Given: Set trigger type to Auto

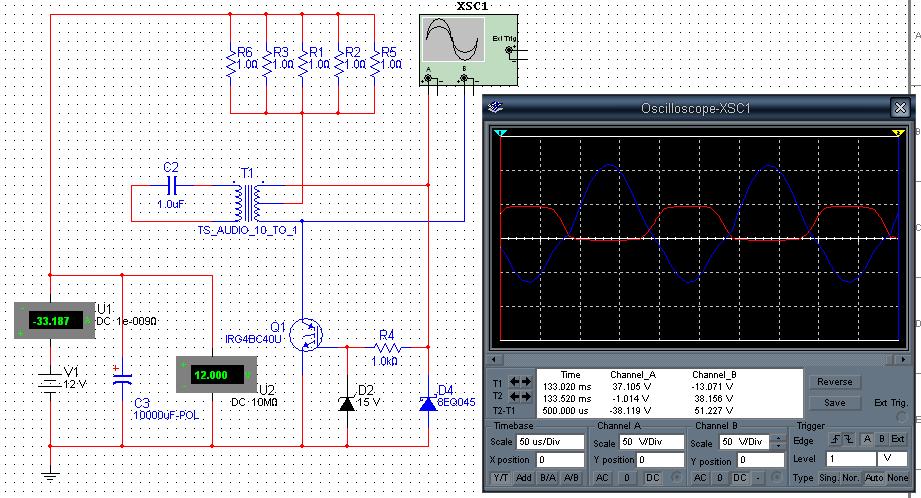Looking at the screenshot, I should pyautogui.click(x=877, y=478).
